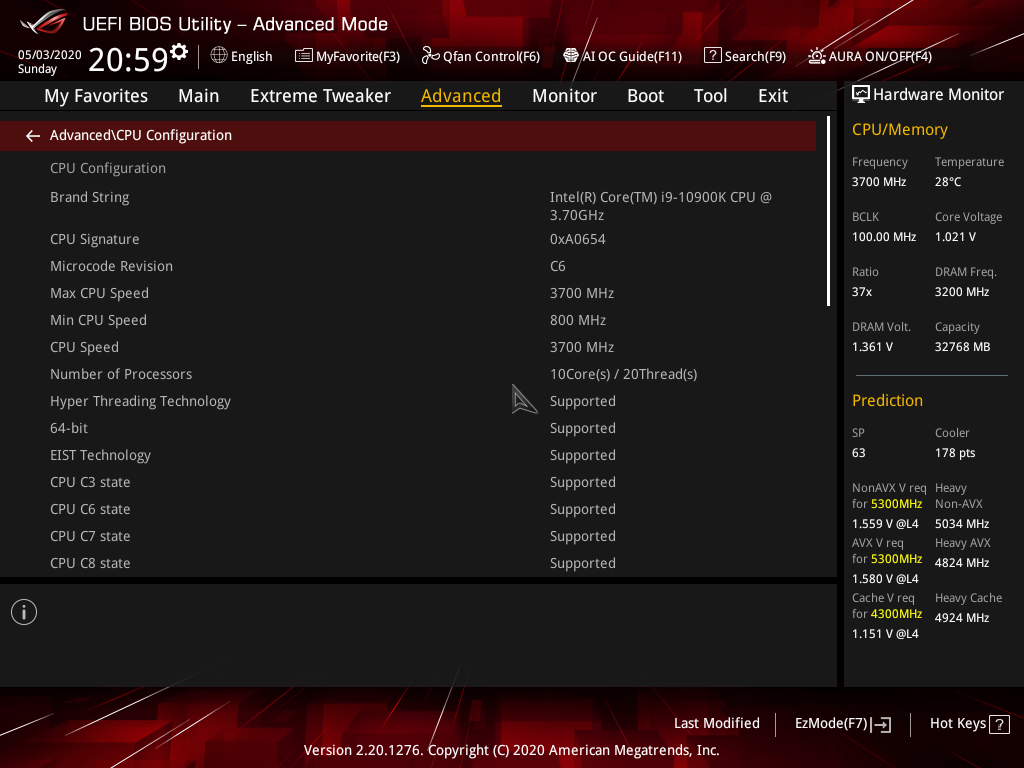Click the 64-bit label
Screen dimensions: 1024x768
69,428
